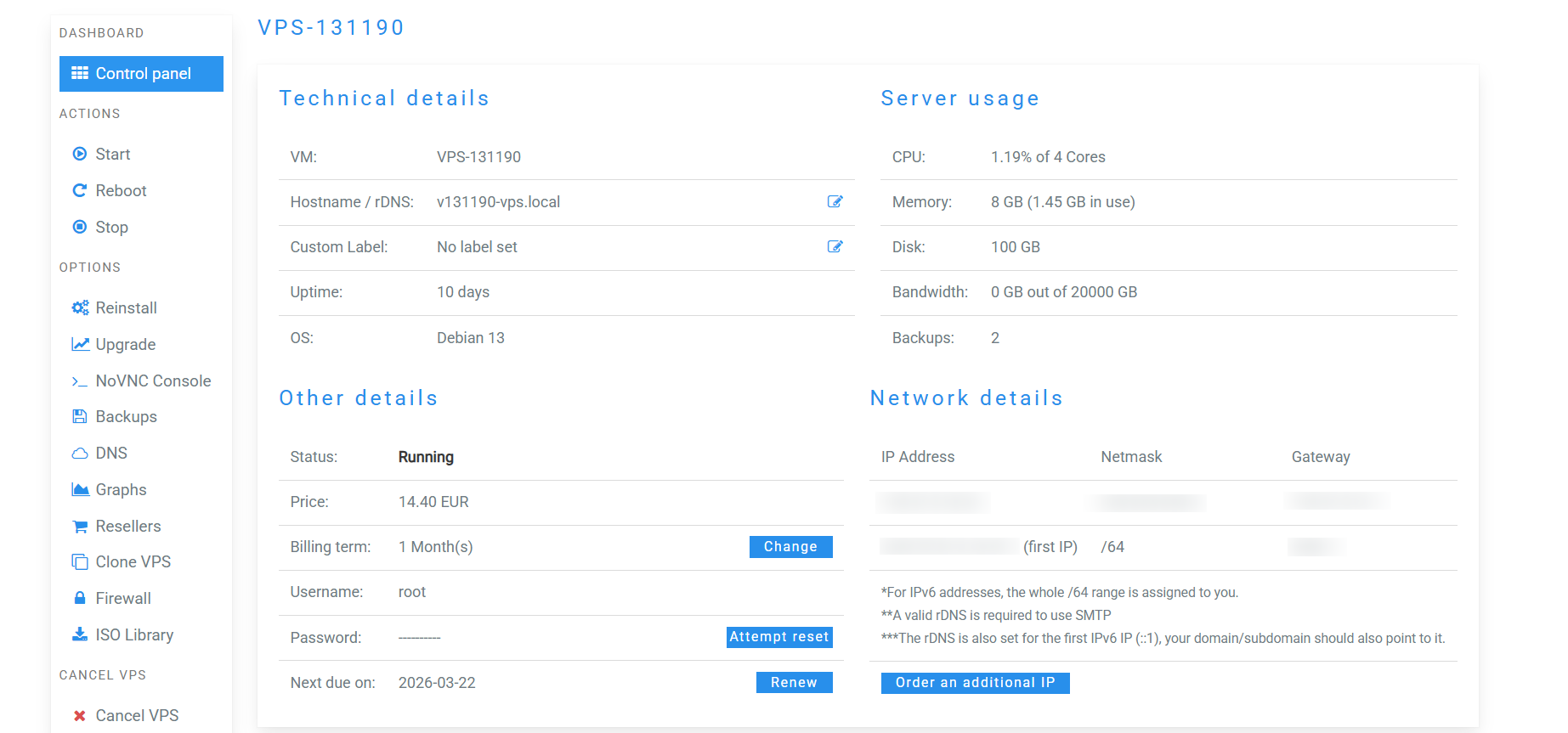Click the Control panel grid icon
This screenshot has height=733, width=1568.
(80, 73)
